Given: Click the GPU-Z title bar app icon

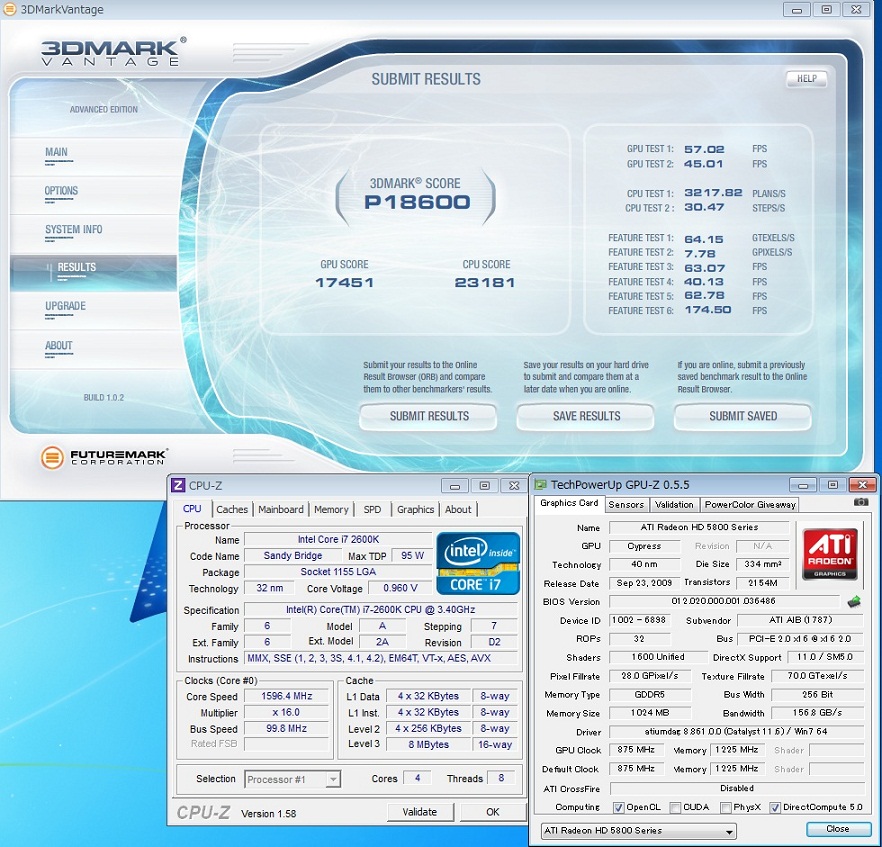Looking at the screenshot, I should pos(540,485).
